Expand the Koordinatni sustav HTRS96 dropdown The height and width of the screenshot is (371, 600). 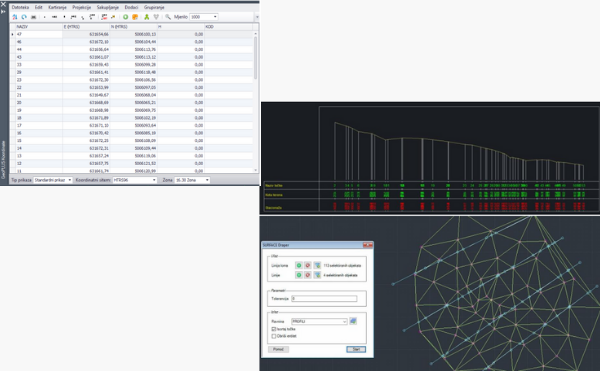click(x=135, y=180)
